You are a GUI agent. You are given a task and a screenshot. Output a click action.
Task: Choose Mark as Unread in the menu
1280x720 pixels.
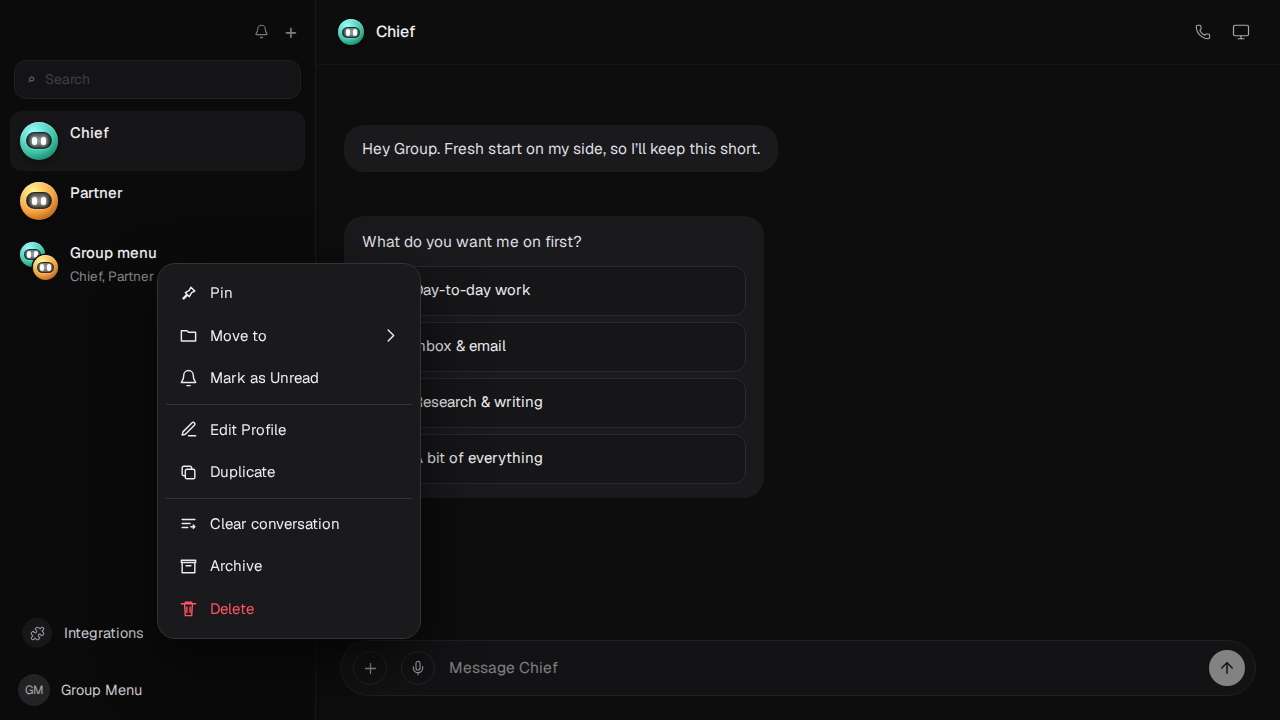289,378
